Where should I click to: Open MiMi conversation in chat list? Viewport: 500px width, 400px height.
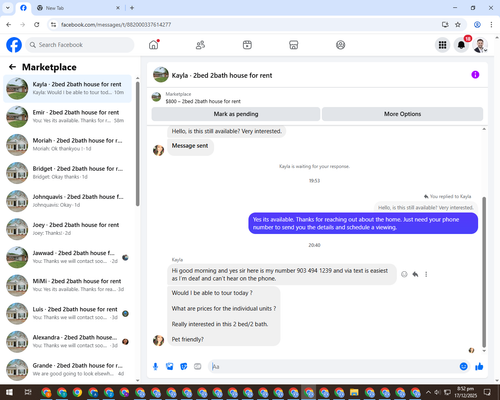(67, 285)
